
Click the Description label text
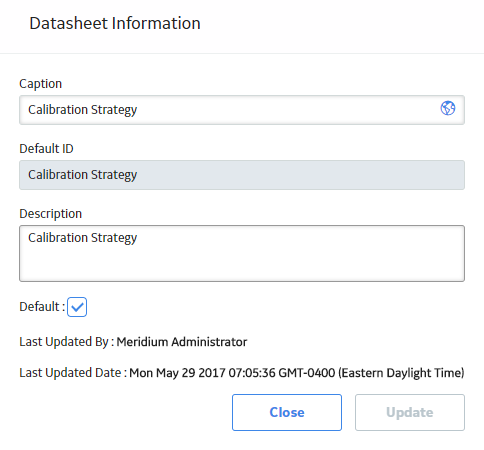51,214
